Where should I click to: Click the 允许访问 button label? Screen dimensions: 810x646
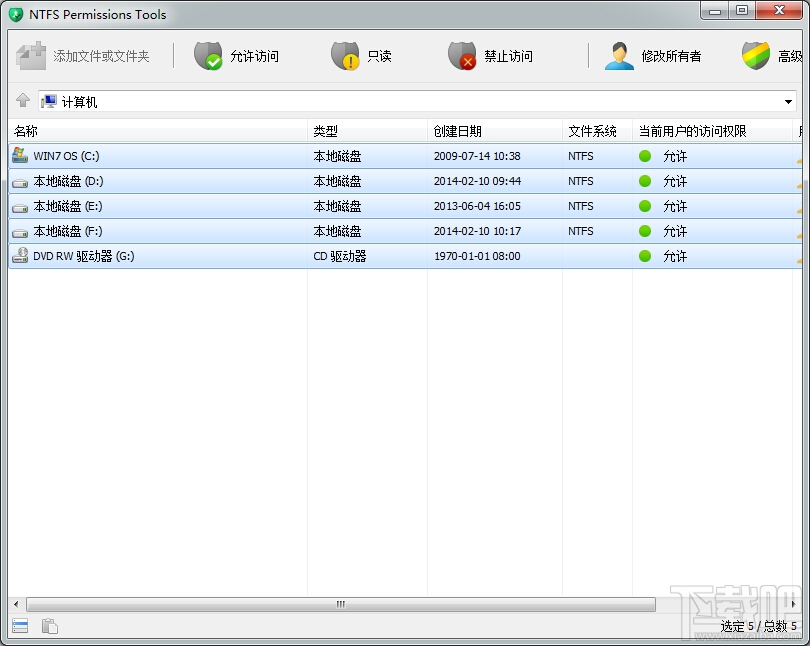click(x=254, y=56)
